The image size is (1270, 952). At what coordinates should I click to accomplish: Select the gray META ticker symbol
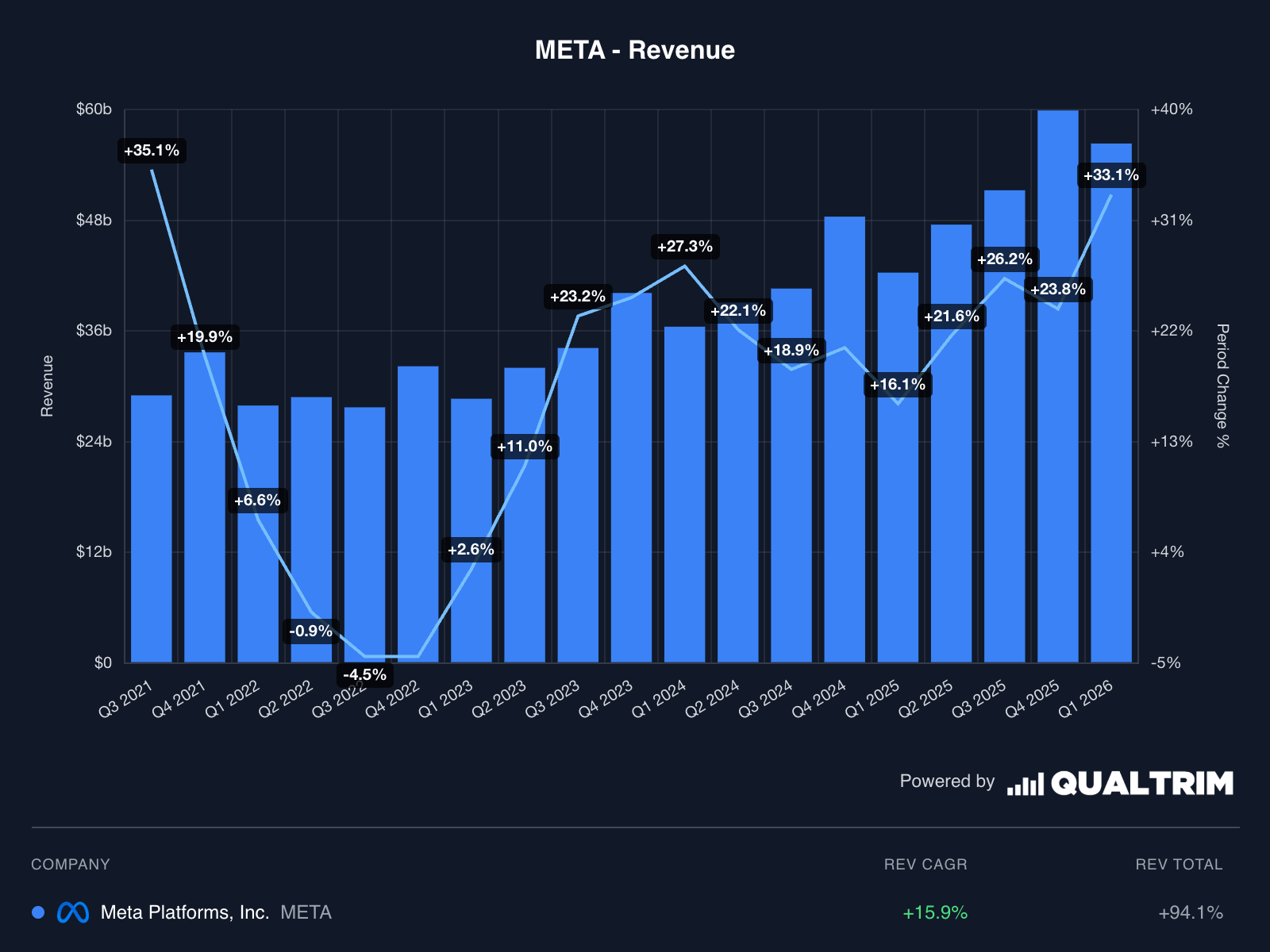tap(306, 912)
